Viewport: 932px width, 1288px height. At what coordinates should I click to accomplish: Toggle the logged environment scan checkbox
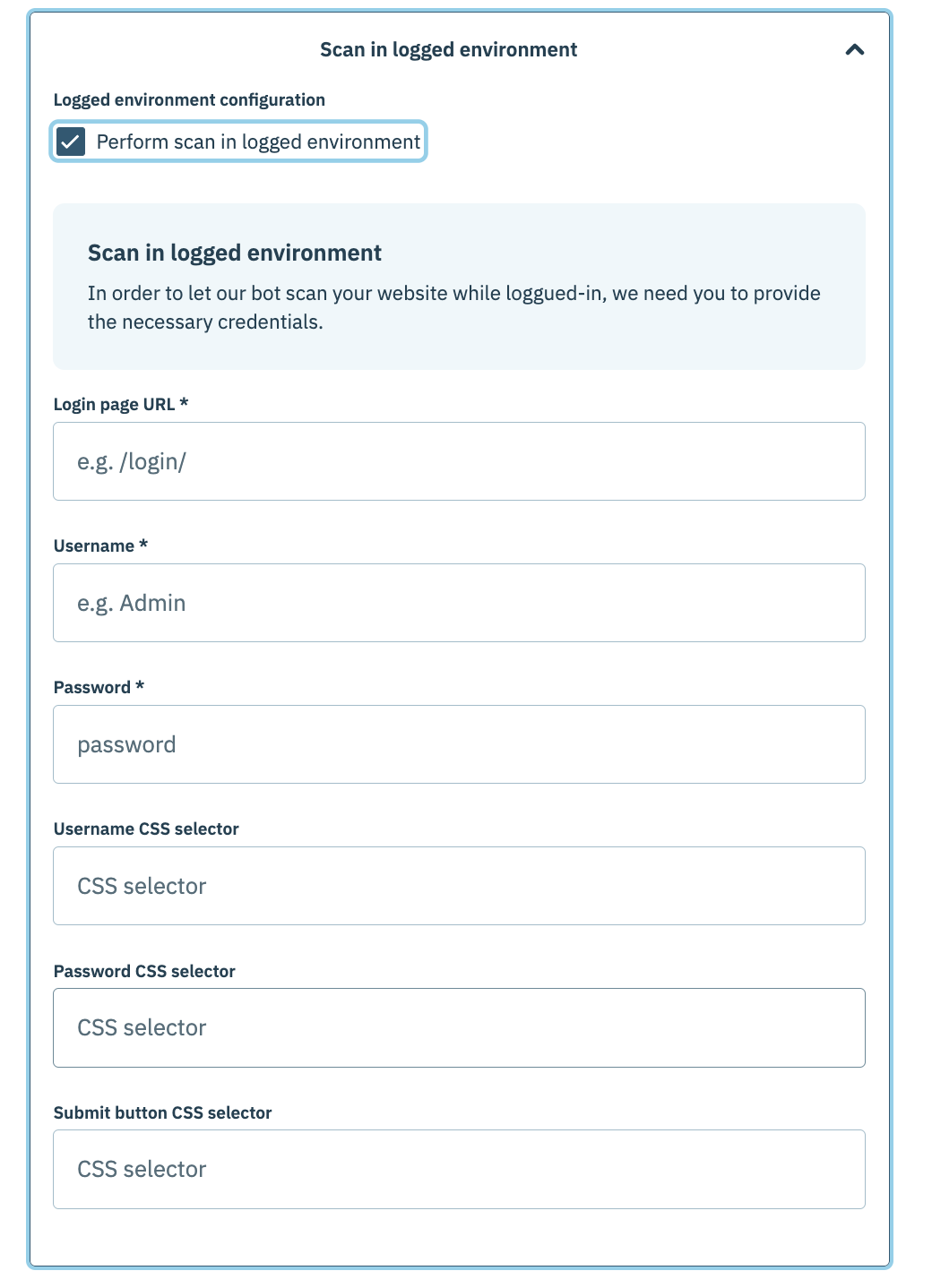pyautogui.click(x=71, y=141)
